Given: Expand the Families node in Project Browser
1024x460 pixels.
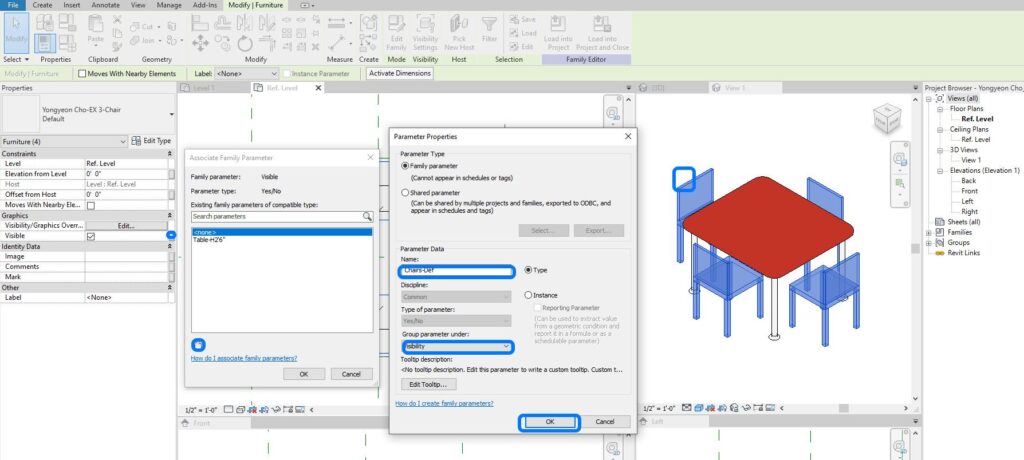Looking at the screenshot, I should coord(929,232).
